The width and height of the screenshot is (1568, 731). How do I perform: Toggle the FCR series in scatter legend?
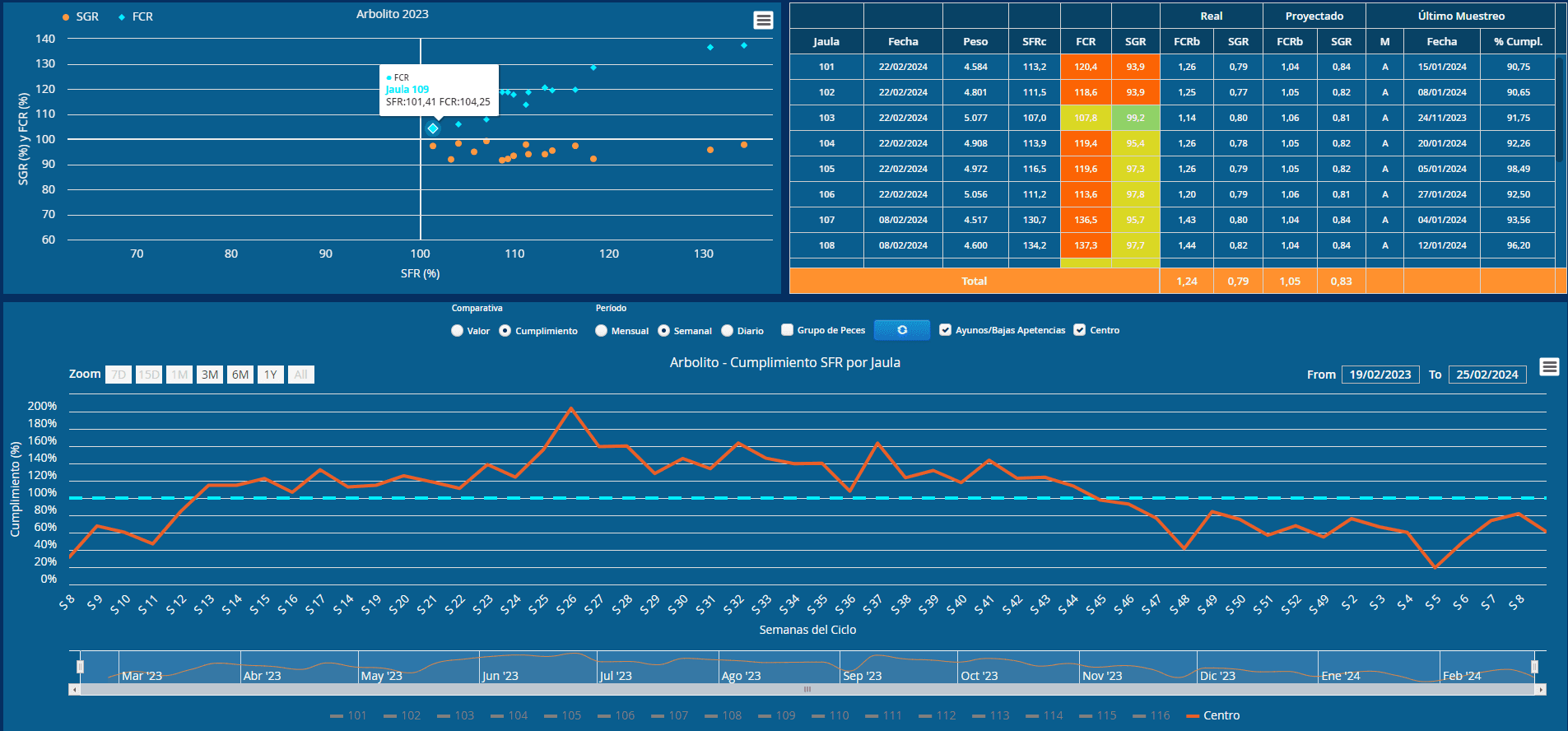[x=136, y=16]
